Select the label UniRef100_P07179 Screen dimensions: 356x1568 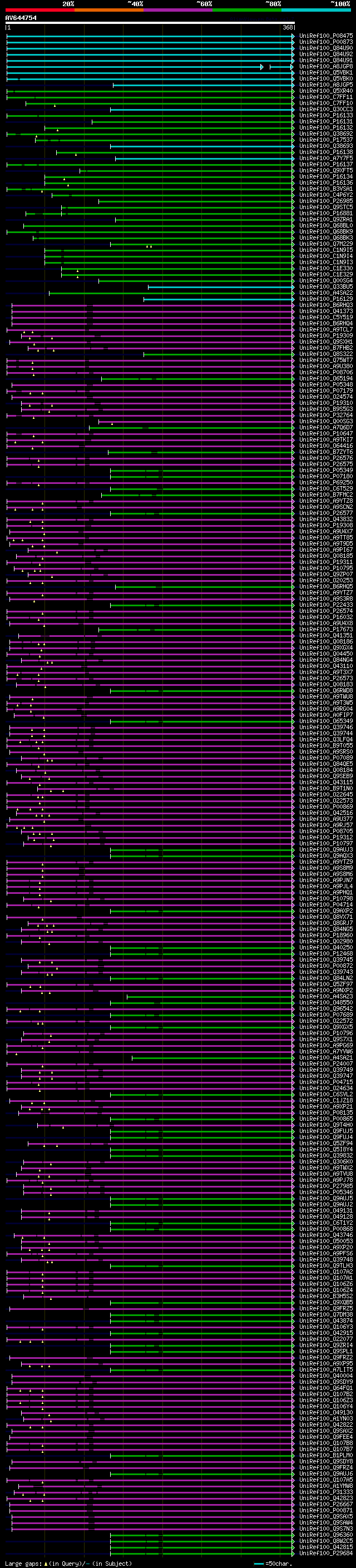325,391
